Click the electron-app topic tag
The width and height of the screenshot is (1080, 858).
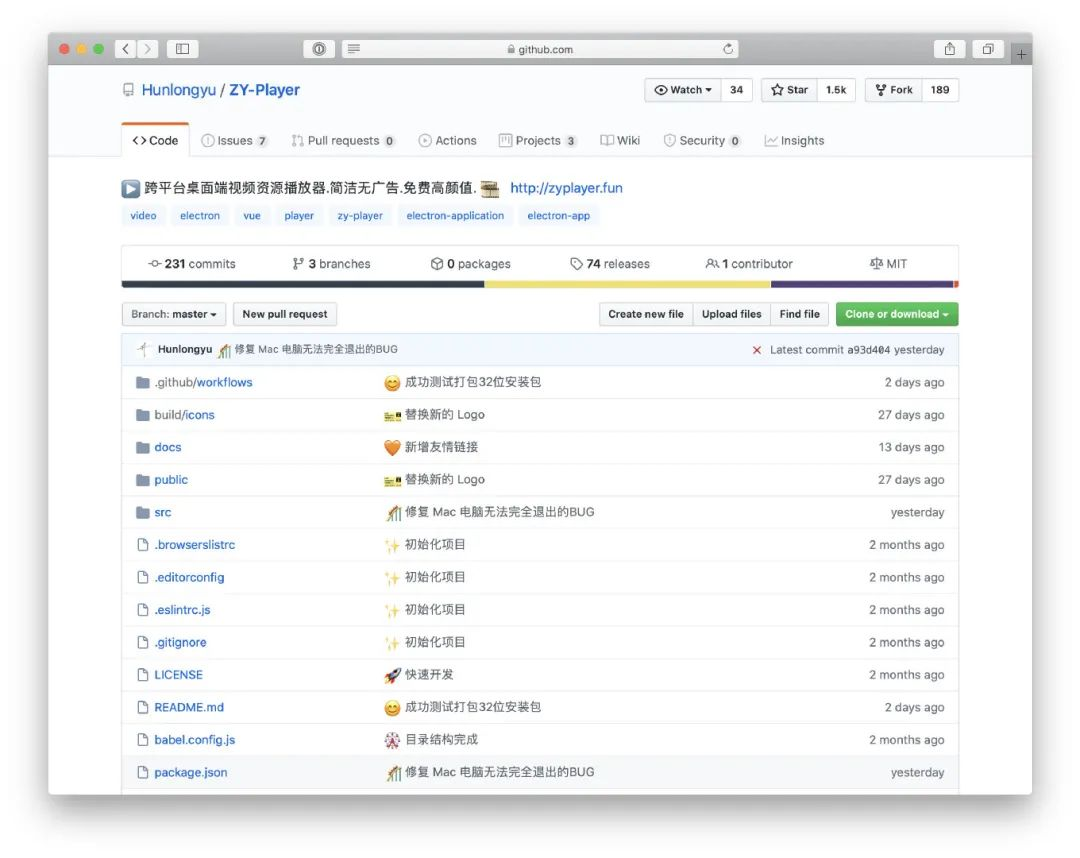click(x=559, y=216)
